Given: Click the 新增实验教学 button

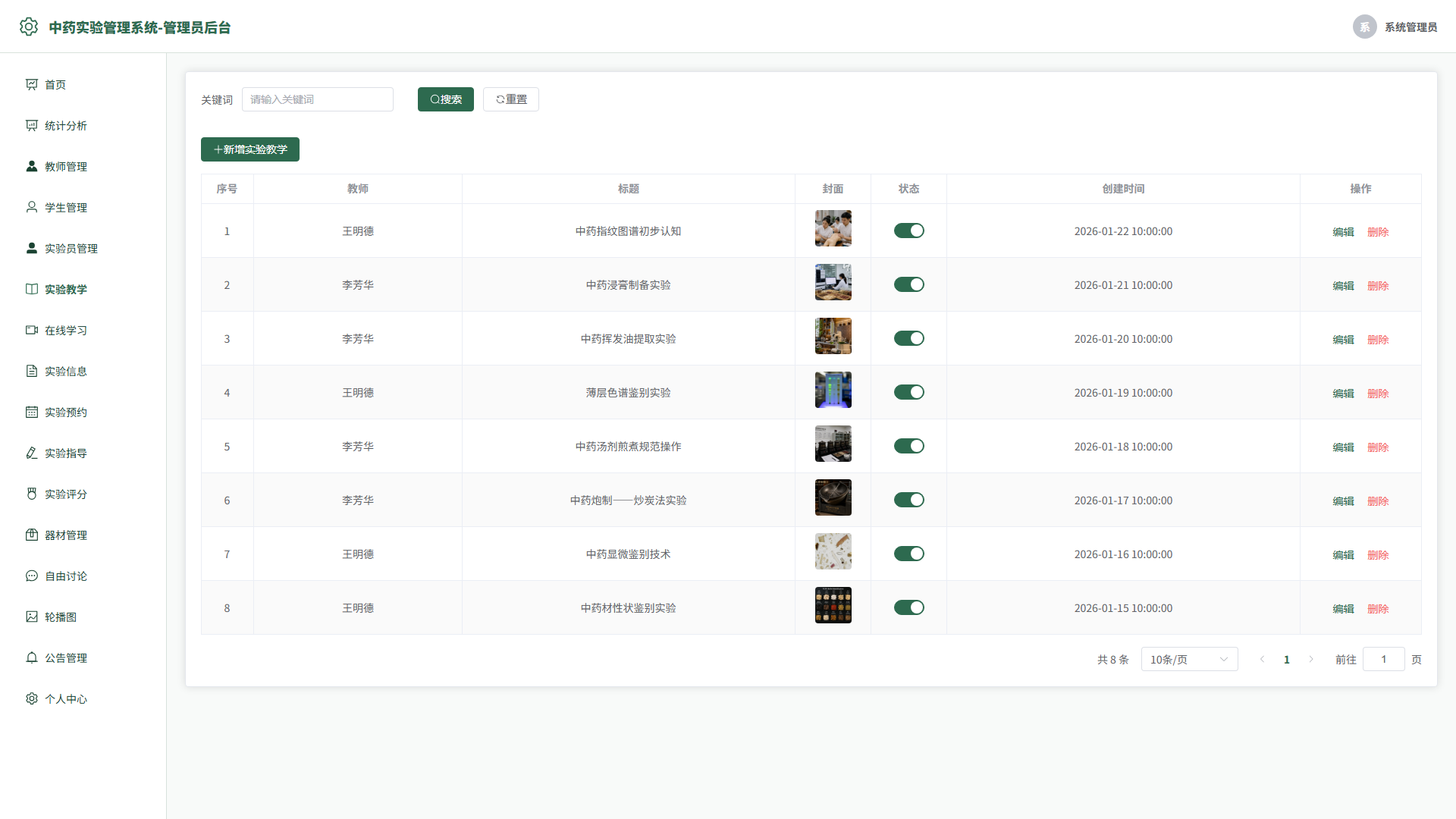Looking at the screenshot, I should click(250, 149).
